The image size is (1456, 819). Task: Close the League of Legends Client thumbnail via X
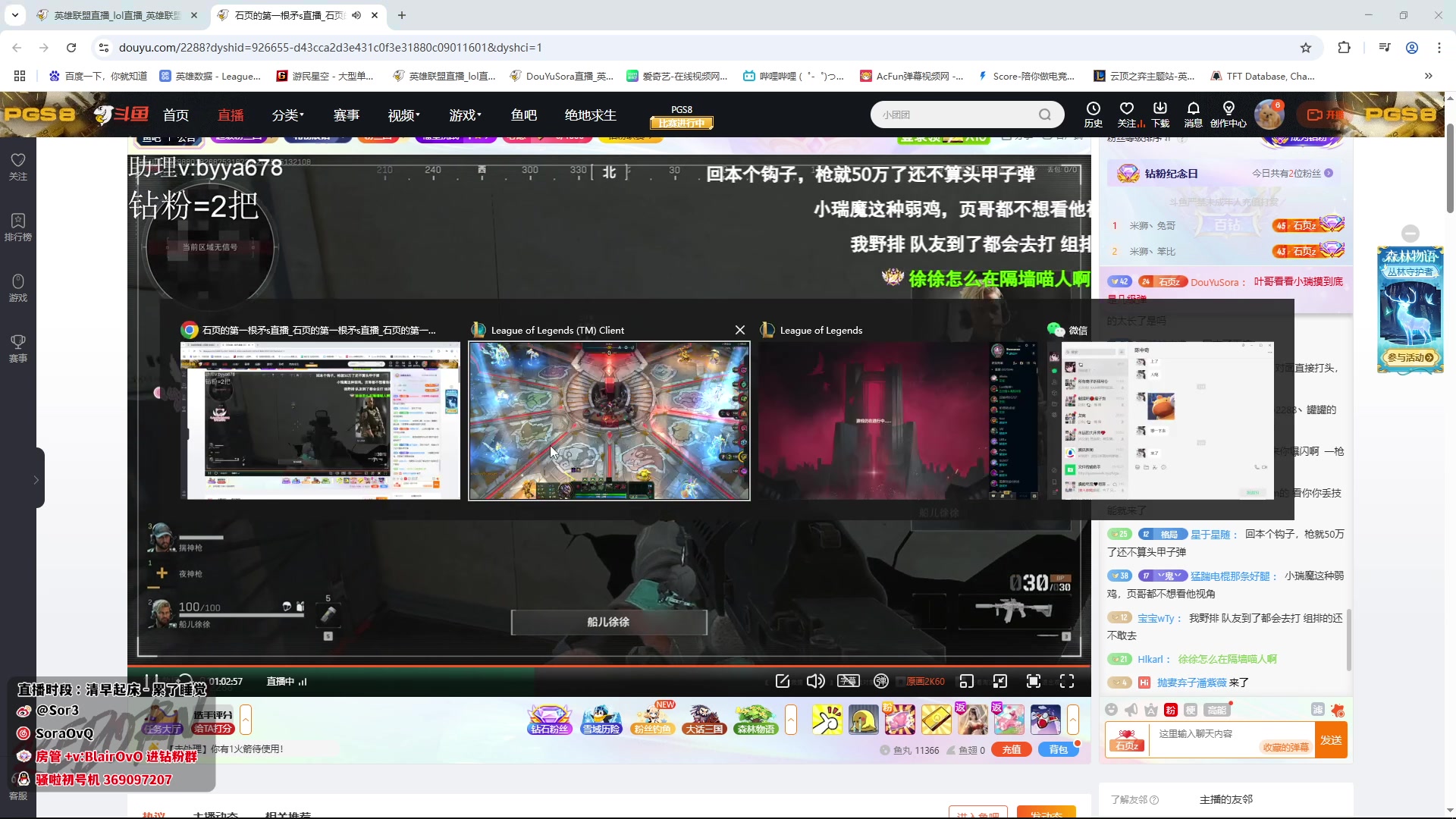pos(740,330)
